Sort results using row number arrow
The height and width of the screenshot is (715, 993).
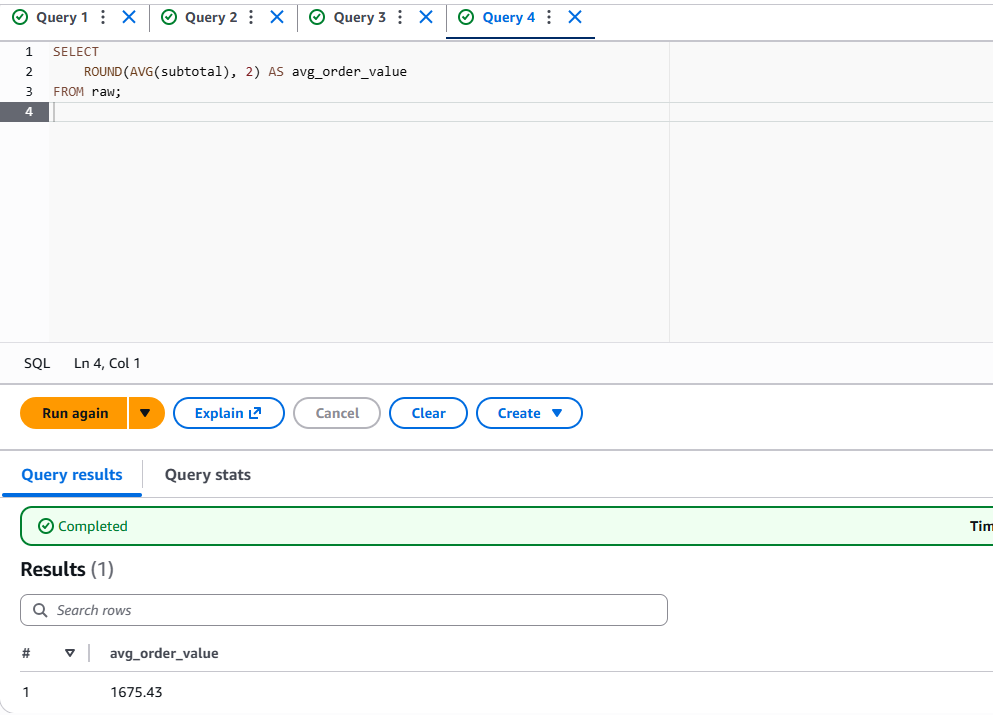click(x=70, y=653)
